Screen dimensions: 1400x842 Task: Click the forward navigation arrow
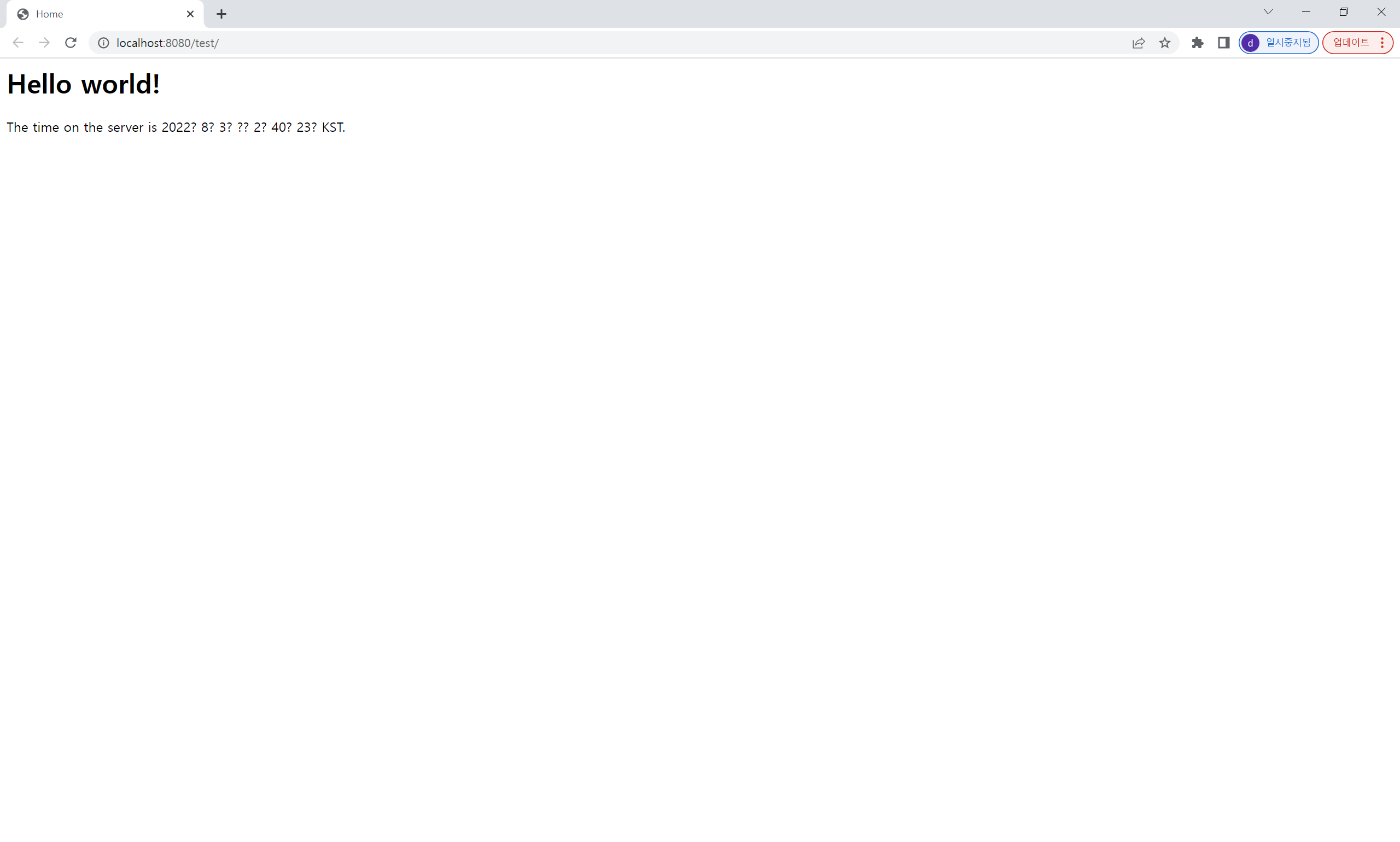click(x=44, y=43)
